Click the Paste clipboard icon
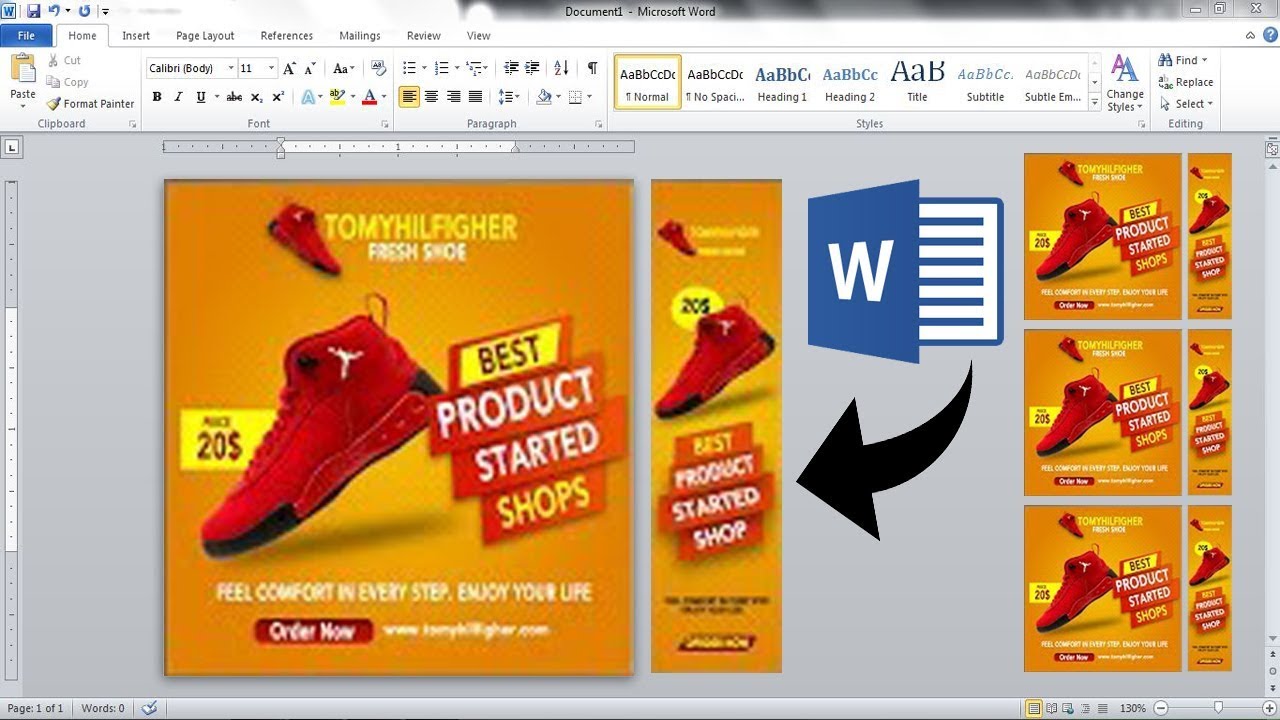This screenshot has height=720, width=1280. 22,70
